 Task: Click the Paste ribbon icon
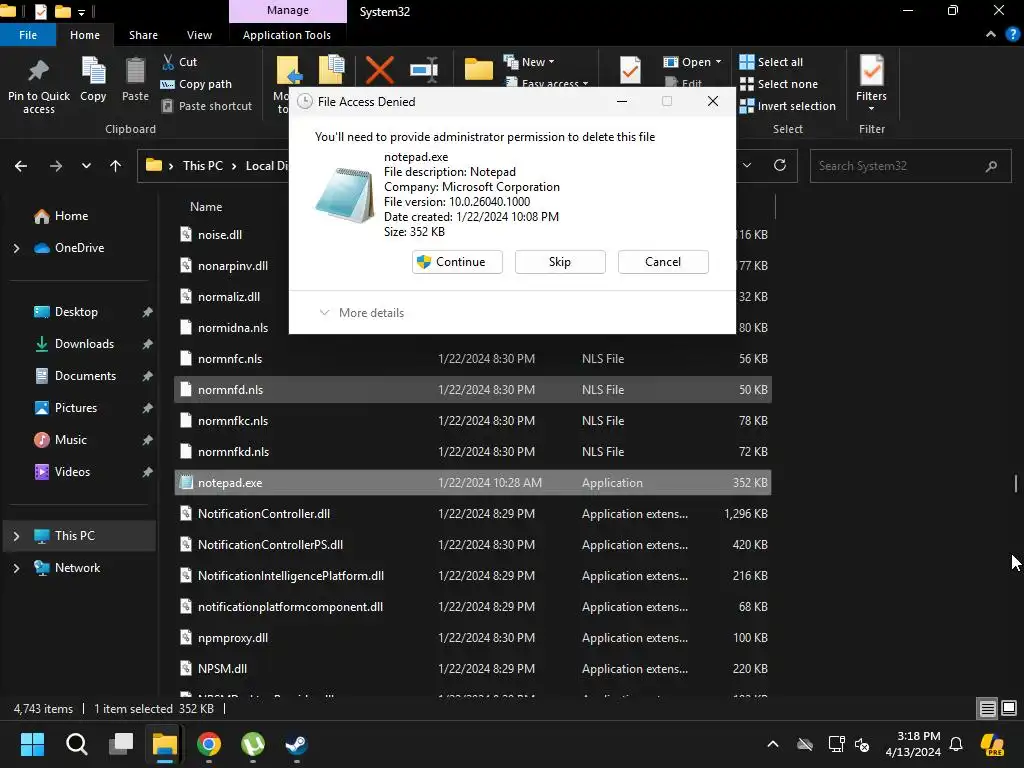click(x=135, y=71)
